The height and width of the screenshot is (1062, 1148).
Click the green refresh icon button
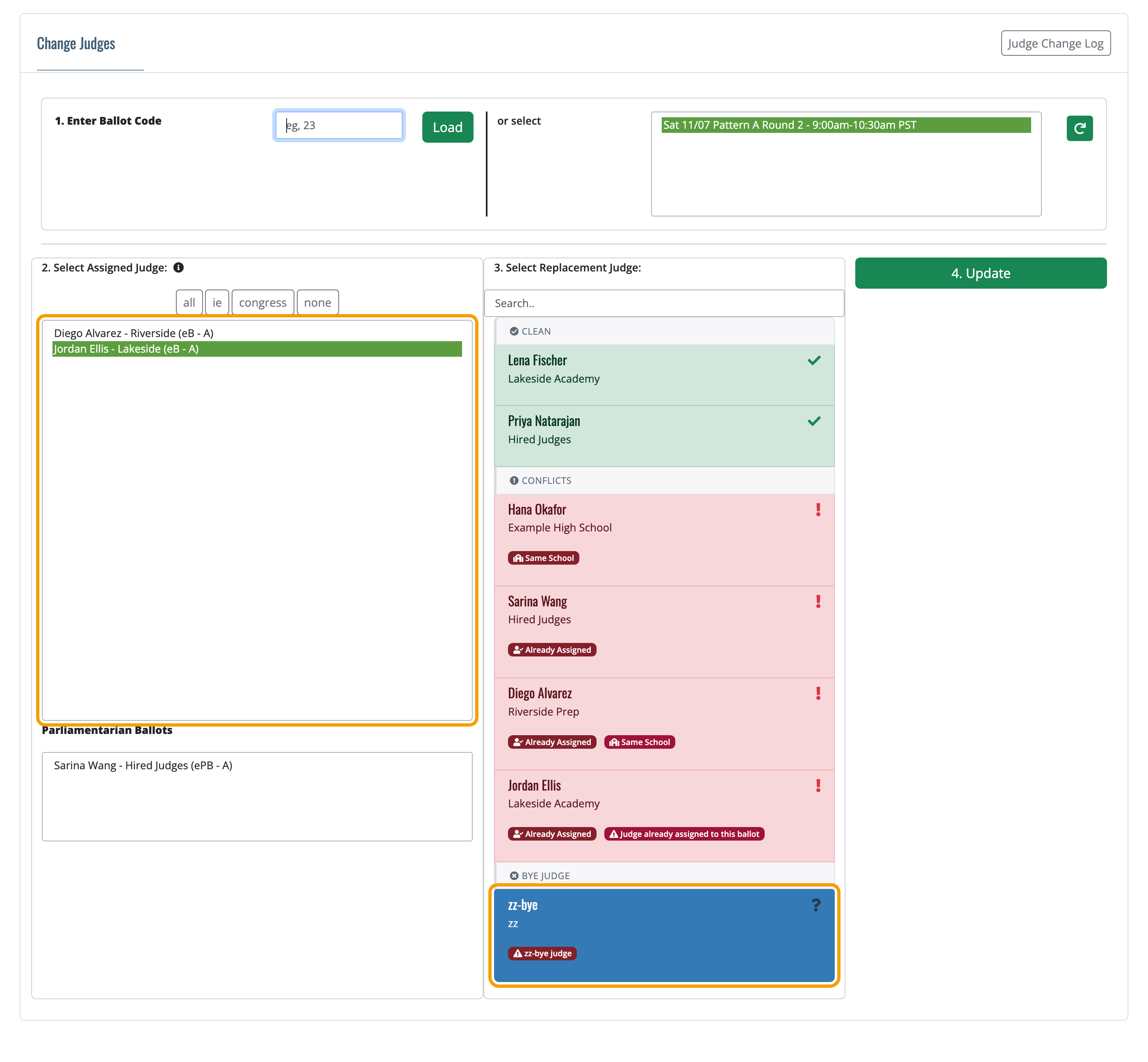click(1079, 128)
